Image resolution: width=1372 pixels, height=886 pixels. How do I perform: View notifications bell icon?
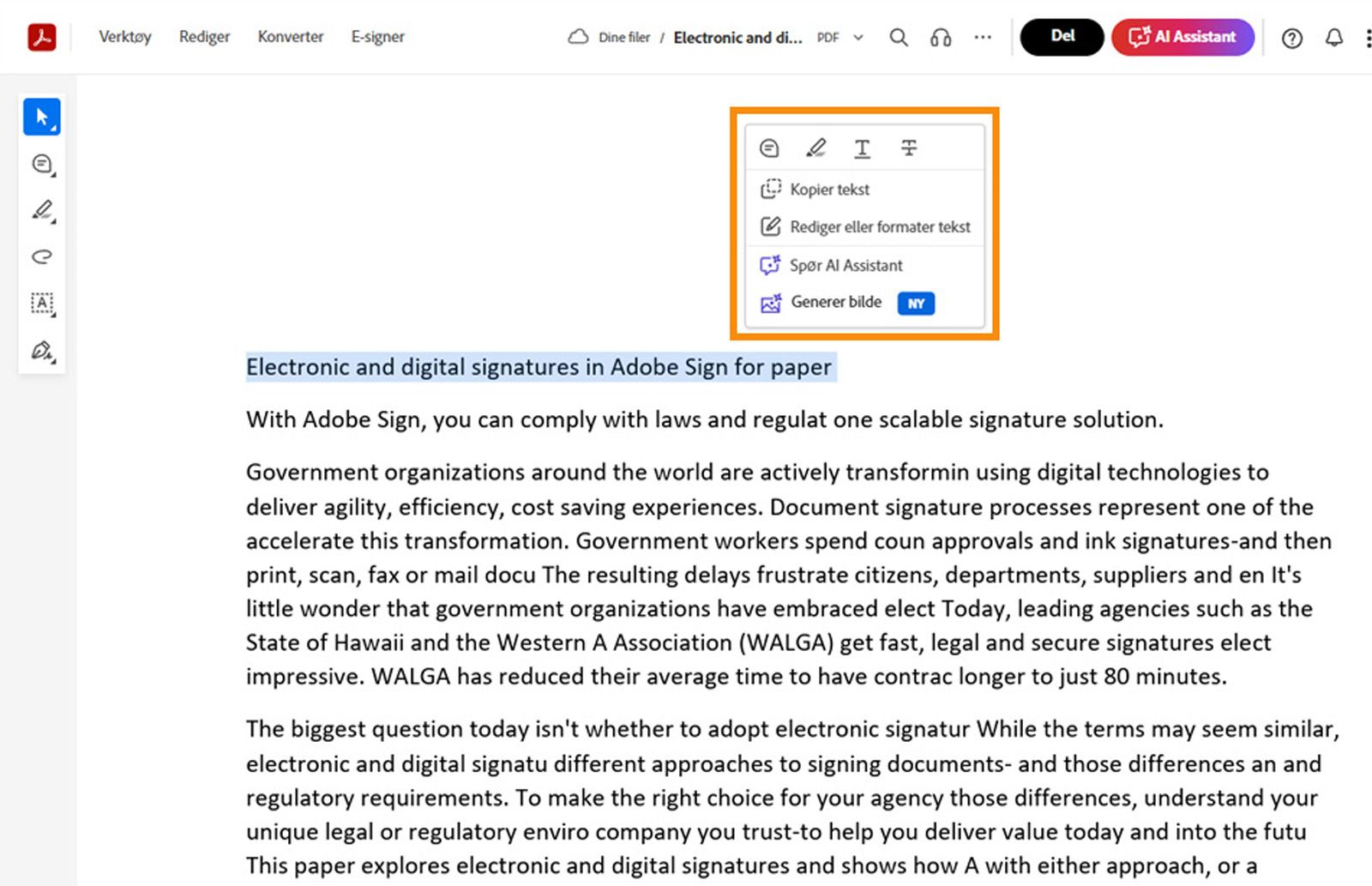1334,38
